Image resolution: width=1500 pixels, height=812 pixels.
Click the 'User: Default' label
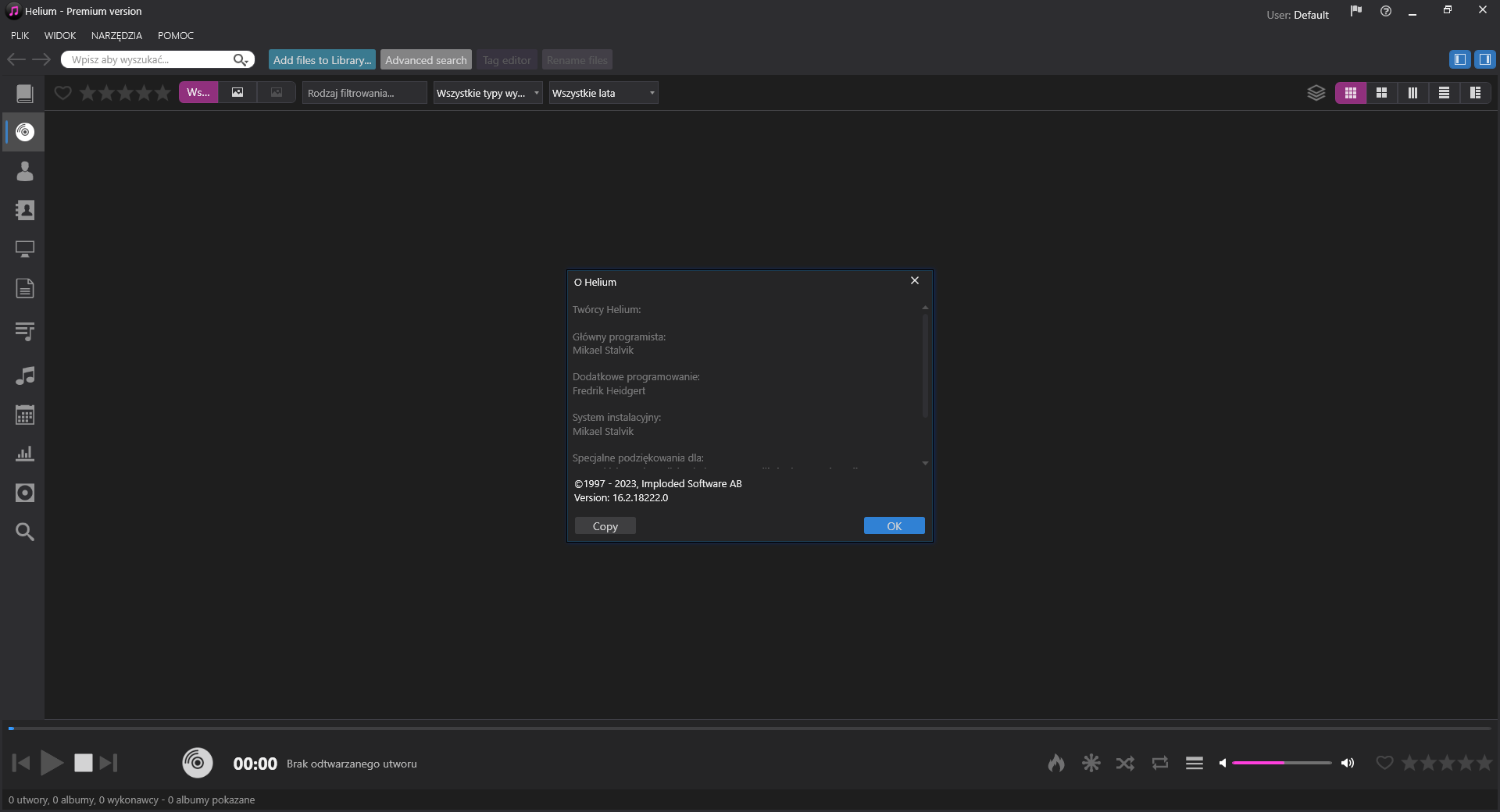coord(1298,15)
